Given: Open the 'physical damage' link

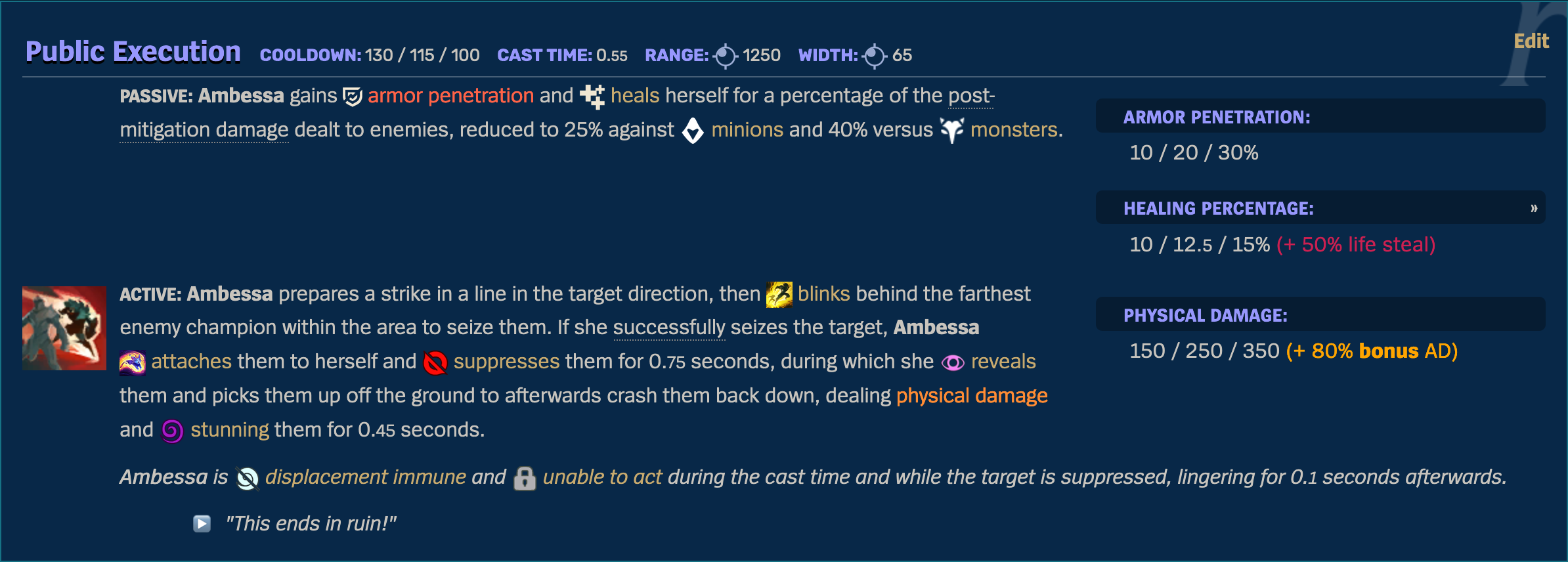Looking at the screenshot, I should coord(972,395).
